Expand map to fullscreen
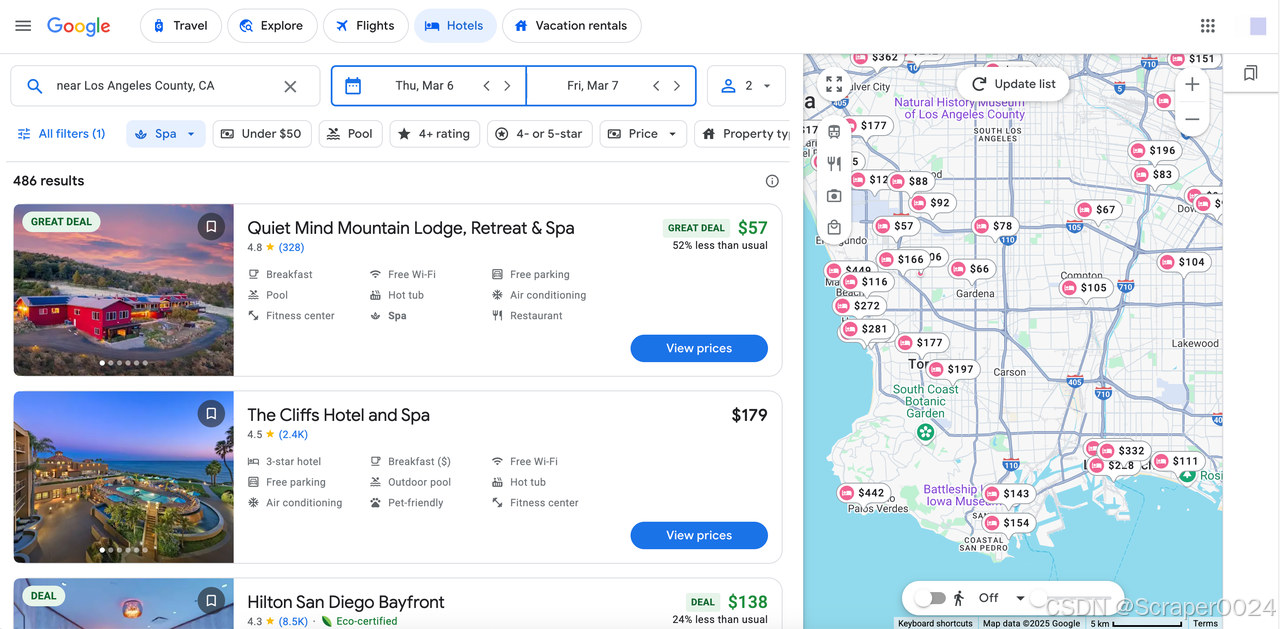The image size is (1280, 629). 834,85
